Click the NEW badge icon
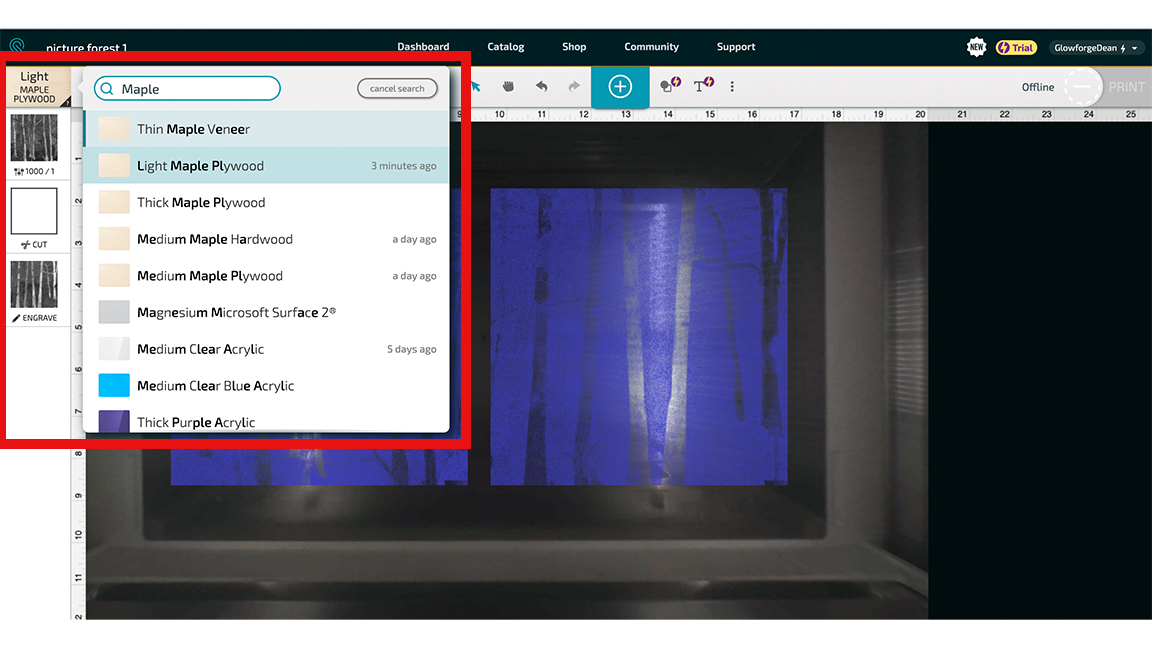The height and width of the screenshot is (648, 1152). point(976,47)
